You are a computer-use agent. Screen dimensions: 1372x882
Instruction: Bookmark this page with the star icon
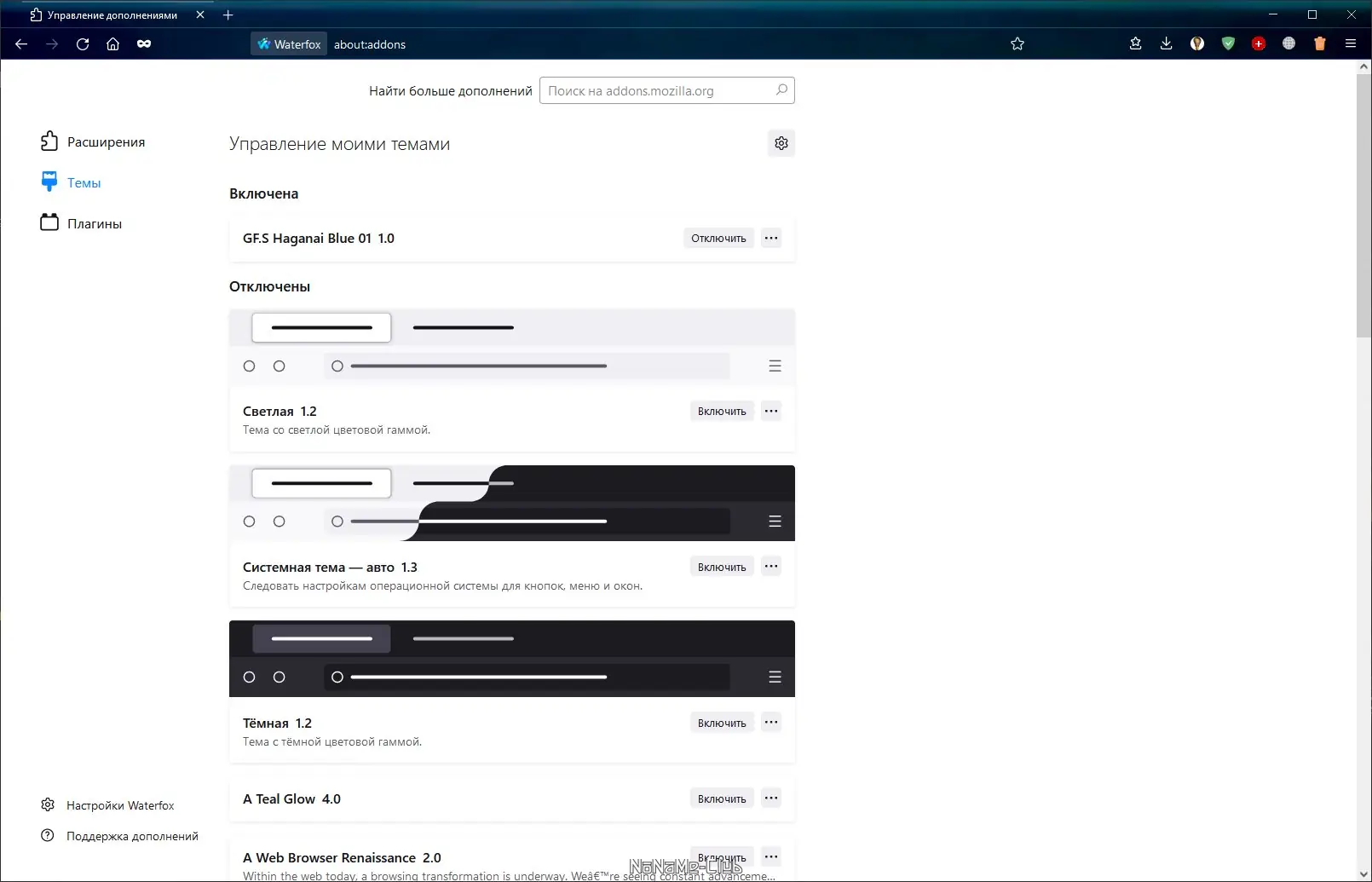pyautogui.click(x=1017, y=44)
